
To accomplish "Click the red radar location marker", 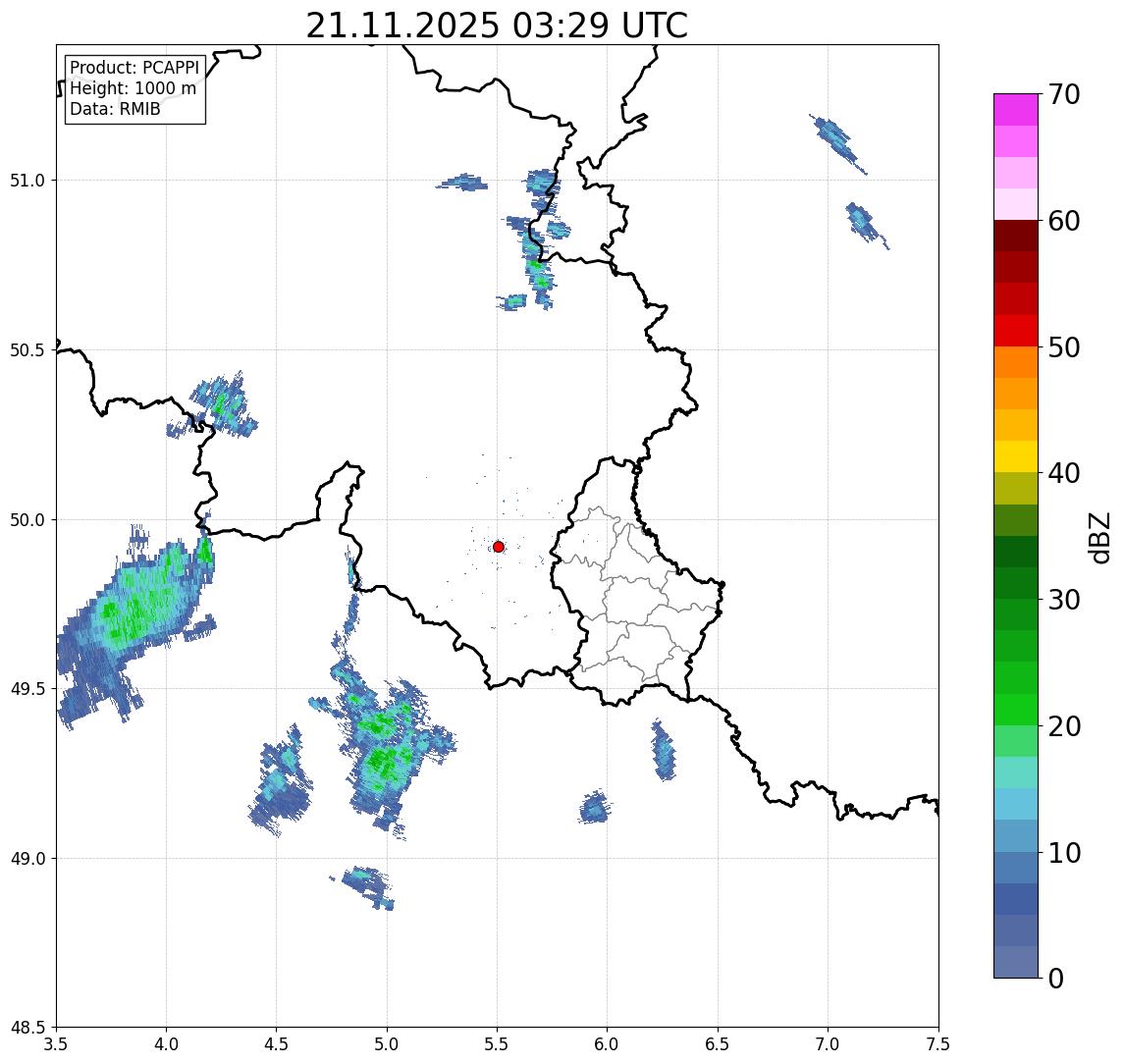I will tap(499, 547).
